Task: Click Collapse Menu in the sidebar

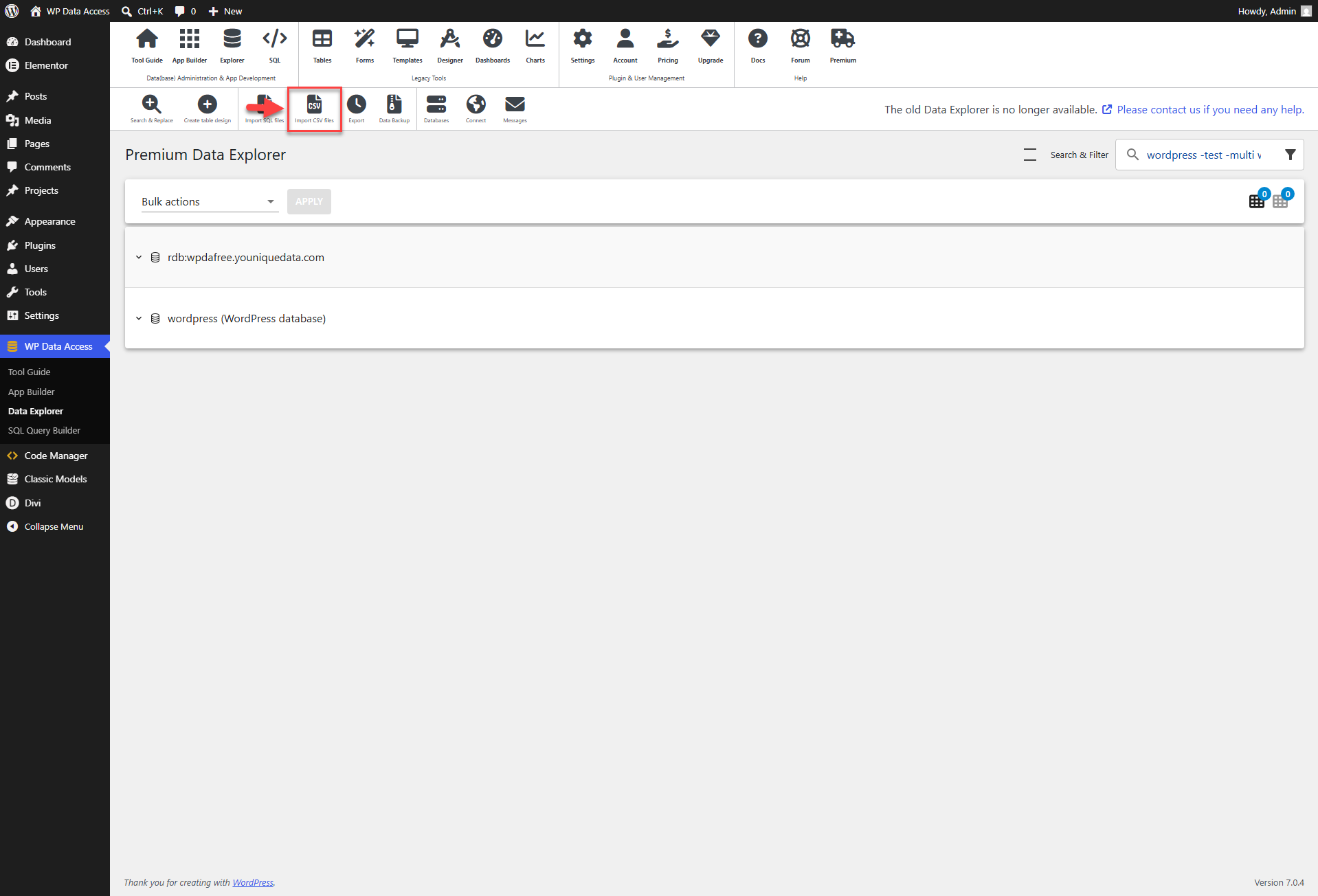Action: [55, 526]
